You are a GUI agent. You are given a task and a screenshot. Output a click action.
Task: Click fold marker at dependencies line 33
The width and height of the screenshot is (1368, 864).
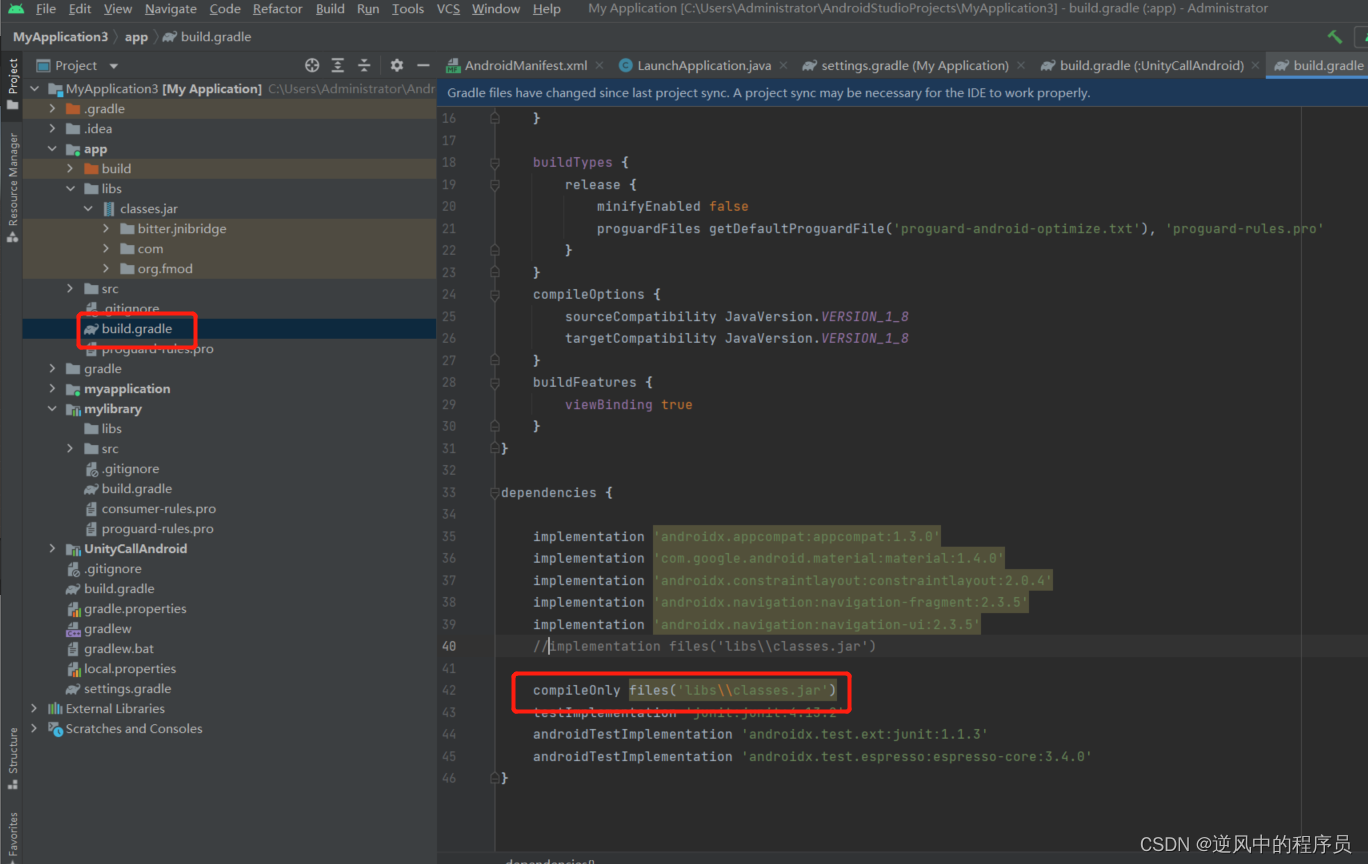point(495,492)
